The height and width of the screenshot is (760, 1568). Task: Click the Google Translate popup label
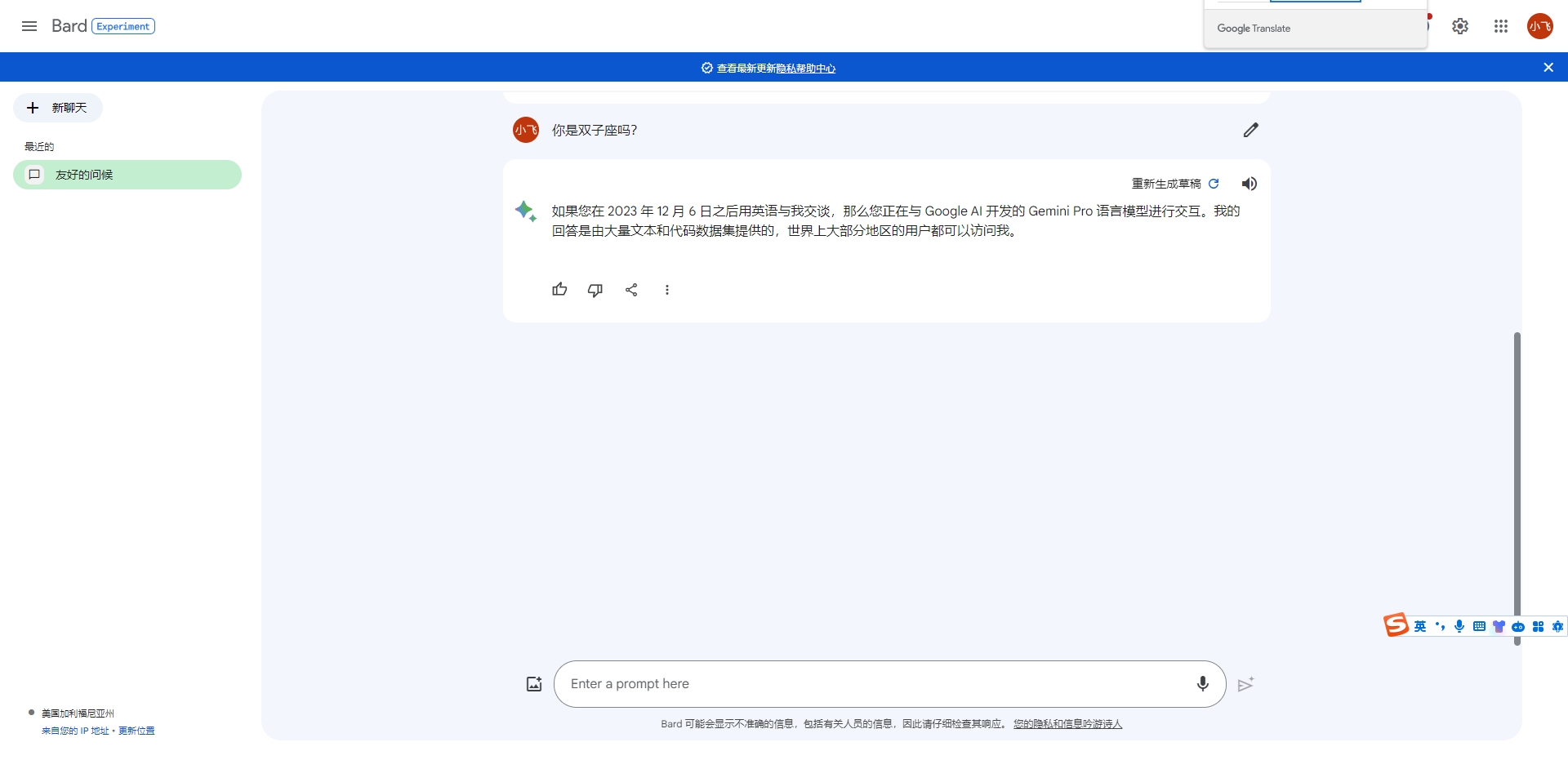[x=1254, y=29]
